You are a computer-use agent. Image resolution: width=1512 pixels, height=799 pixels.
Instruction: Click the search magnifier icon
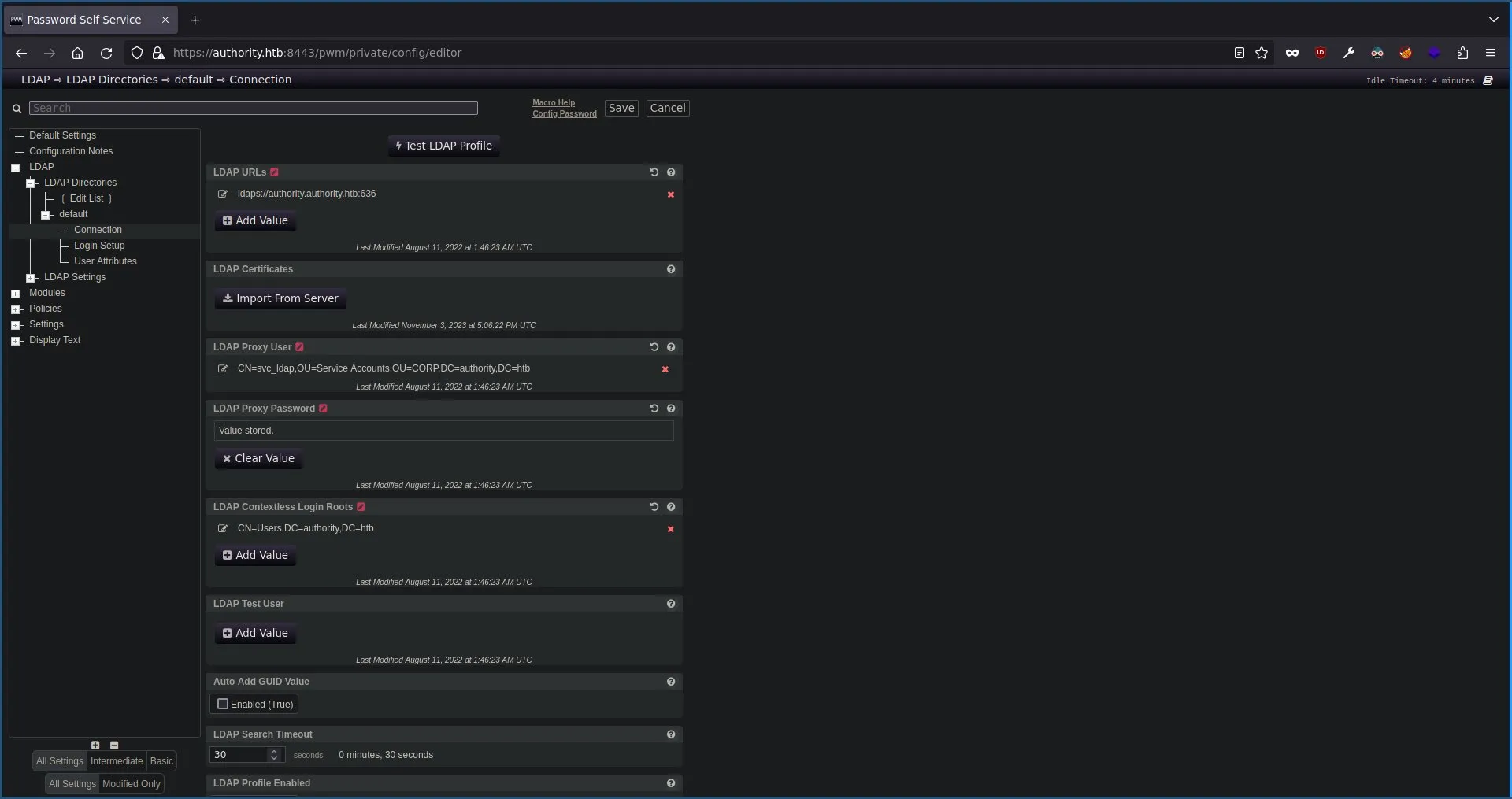(17, 109)
